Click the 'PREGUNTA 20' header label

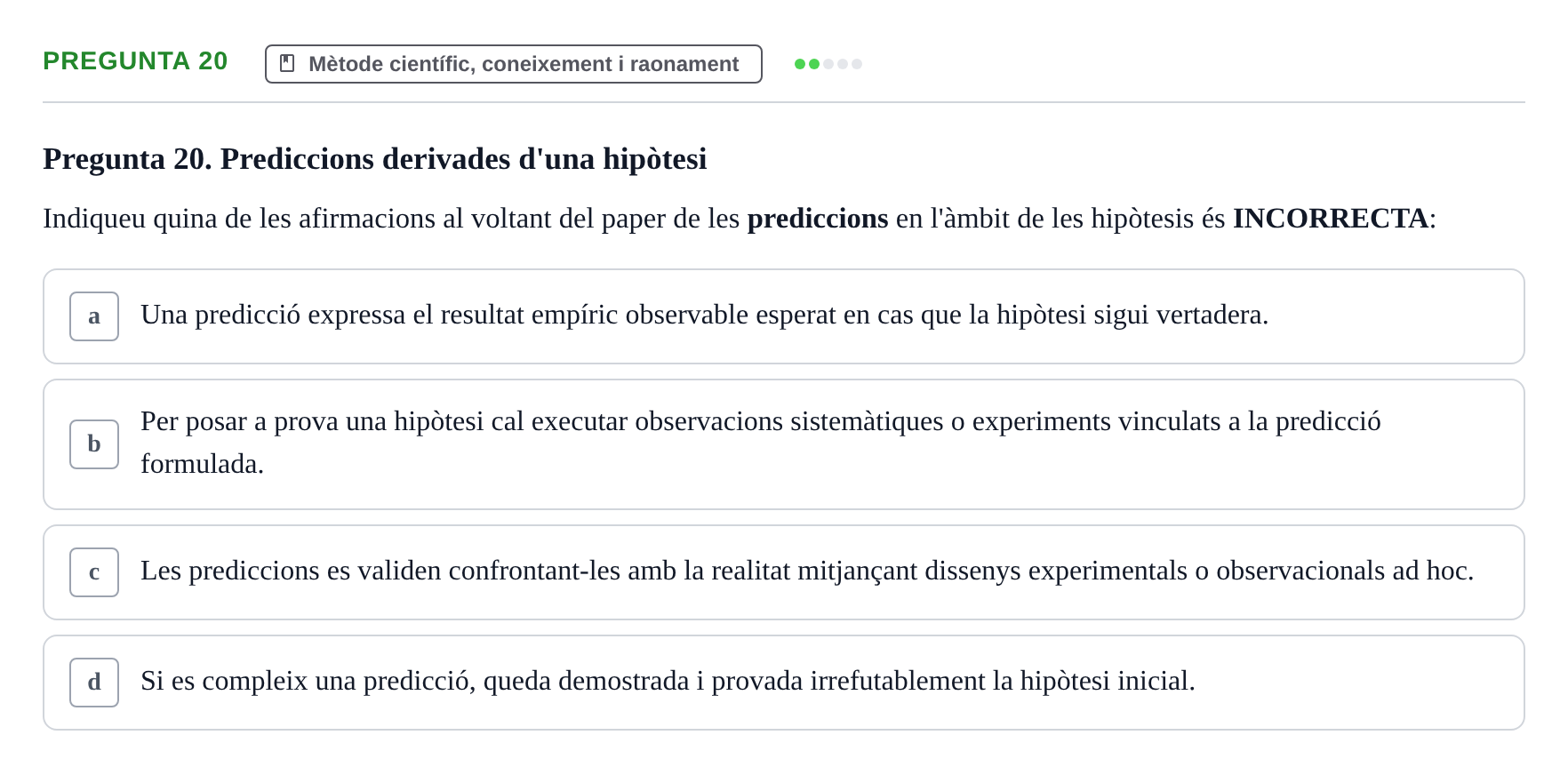click(x=135, y=60)
